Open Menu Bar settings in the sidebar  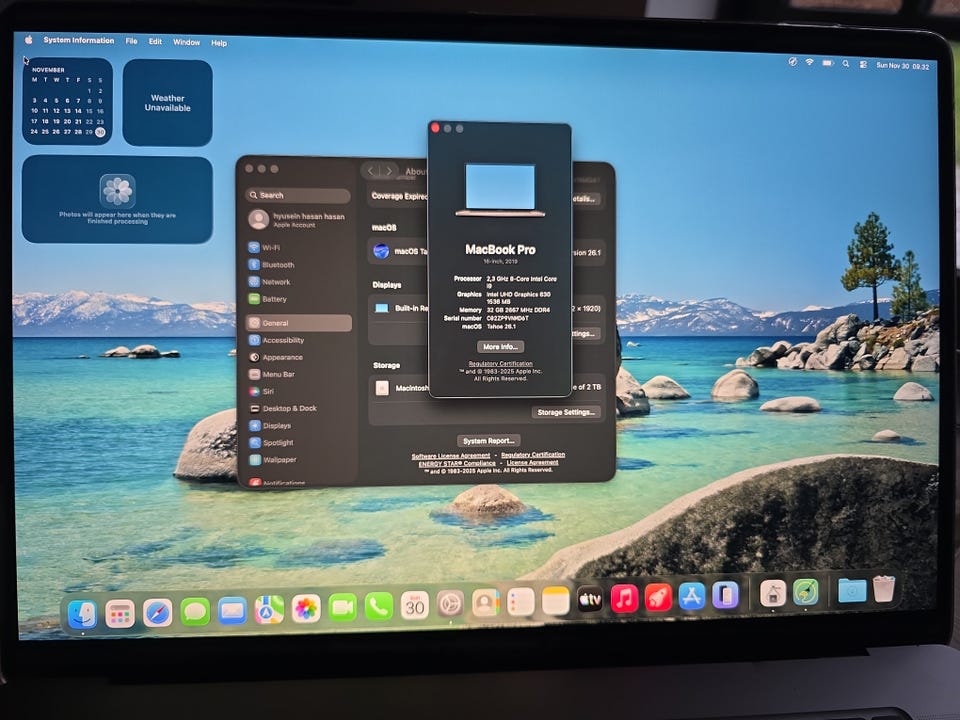pyautogui.click(x=299, y=374)
